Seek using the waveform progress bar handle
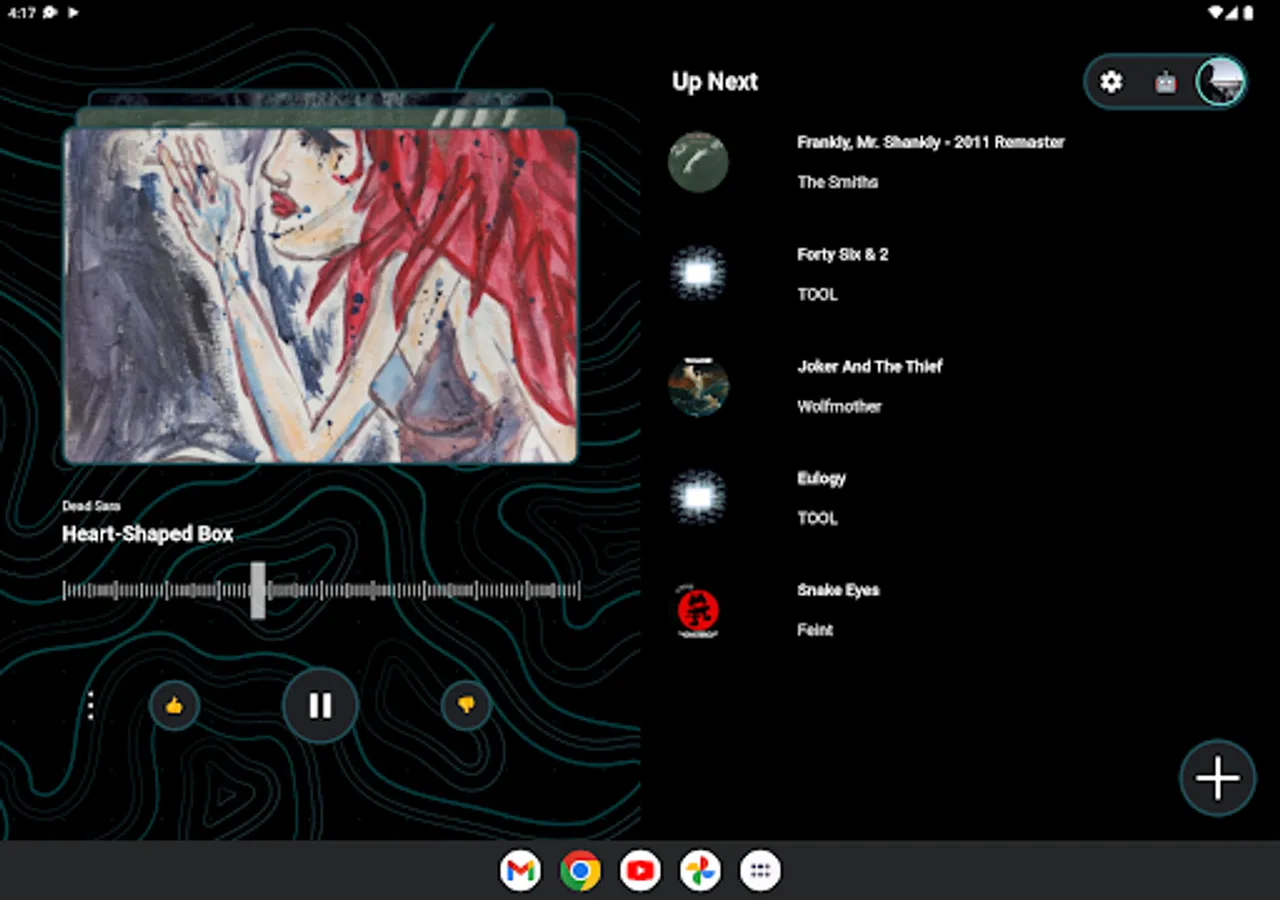The width and height of the screenshot is (1280, 900). pyautogui.click(x=258, y=590)
